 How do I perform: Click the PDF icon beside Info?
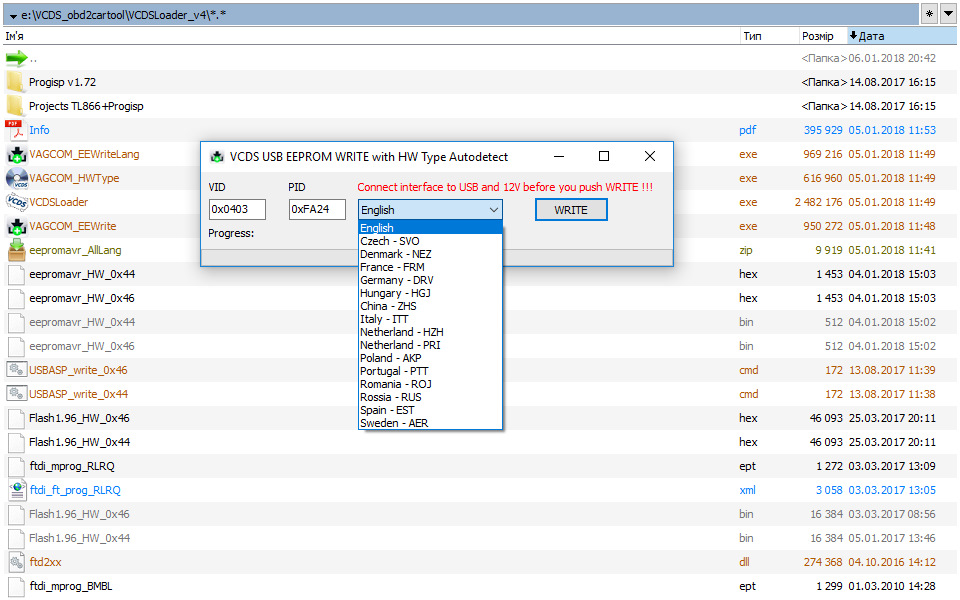pyautogui.click(x=15, y=130)
